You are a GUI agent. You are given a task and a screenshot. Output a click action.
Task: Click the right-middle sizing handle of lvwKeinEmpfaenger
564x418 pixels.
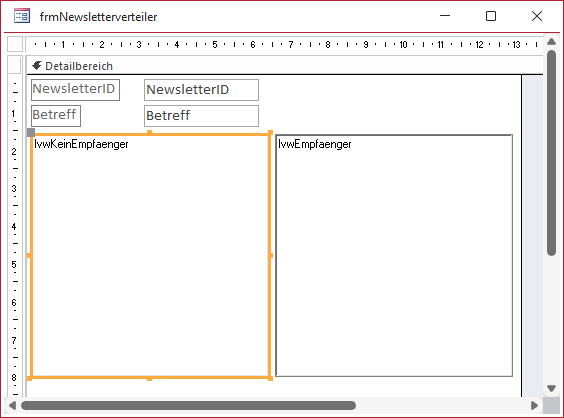pos(271,255)
